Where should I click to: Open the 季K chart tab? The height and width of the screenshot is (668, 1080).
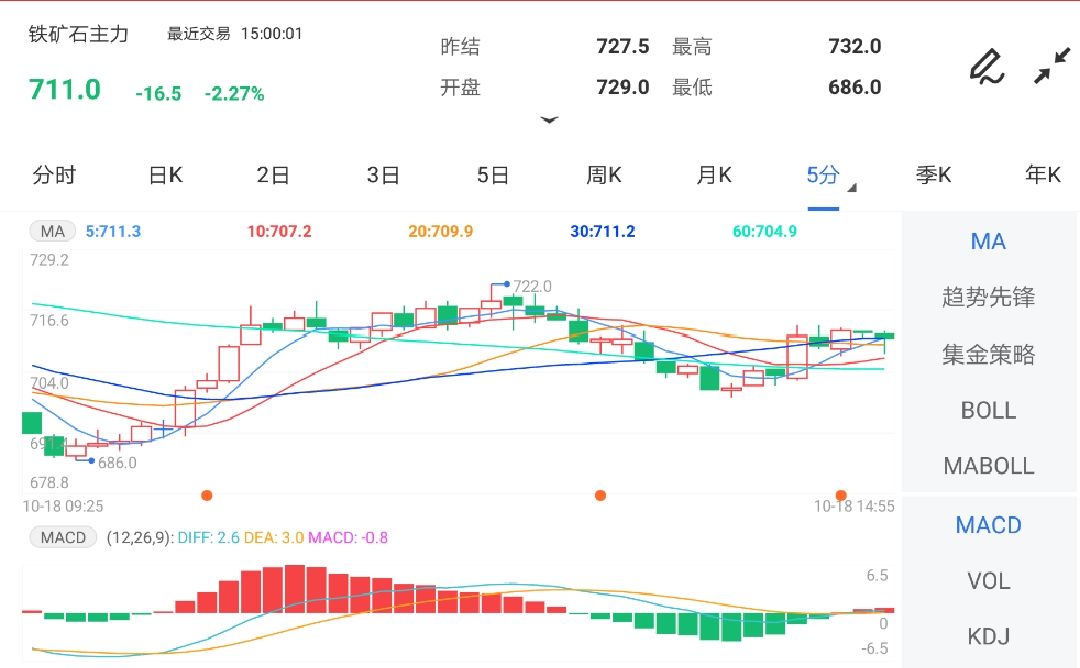(x=933, y=175)
